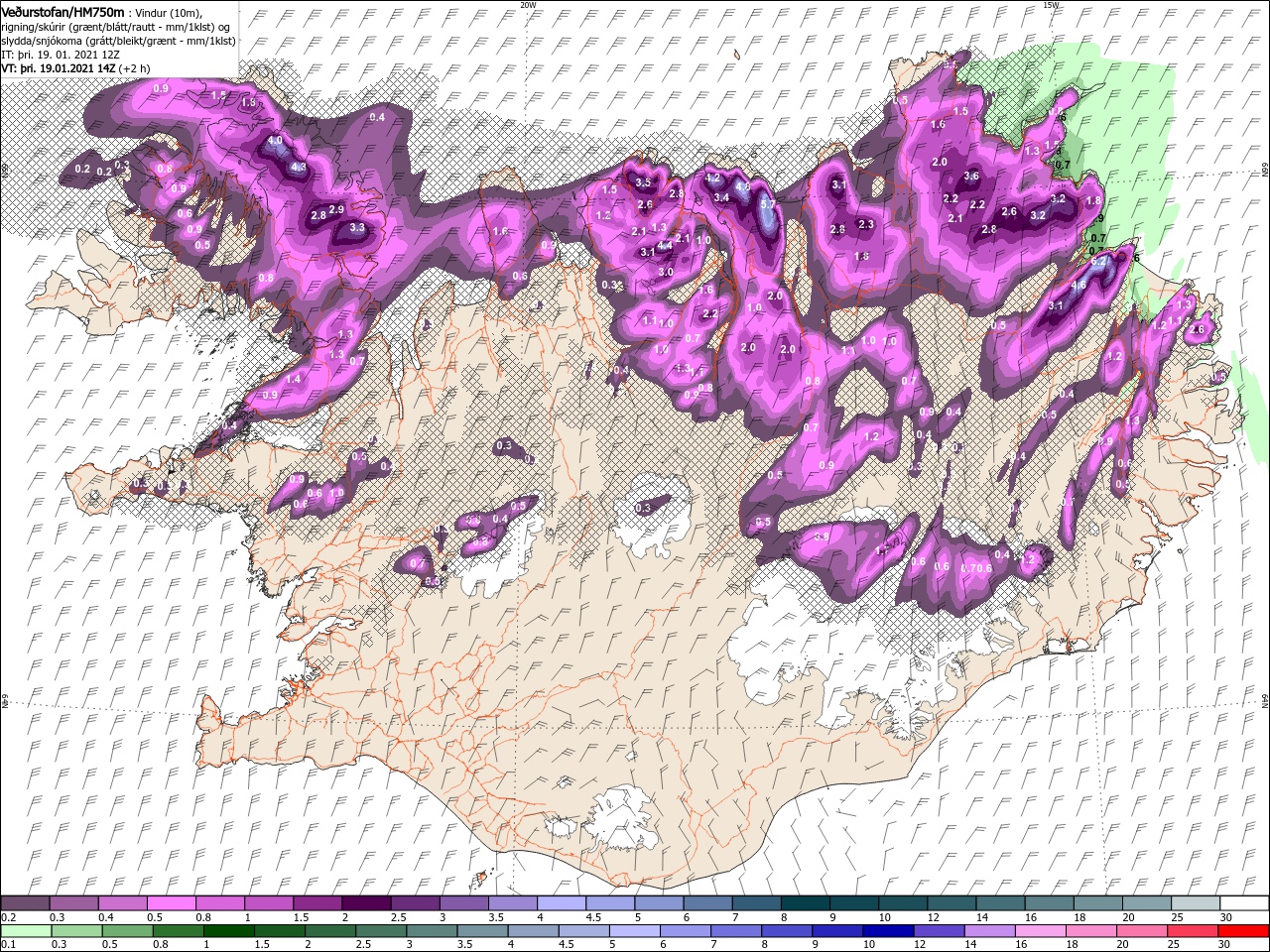Click the upper legend swatch between 1.5 and 2
Viewport: 1270px width, 952px height.
pyautogui.click(x=317, y=903)
